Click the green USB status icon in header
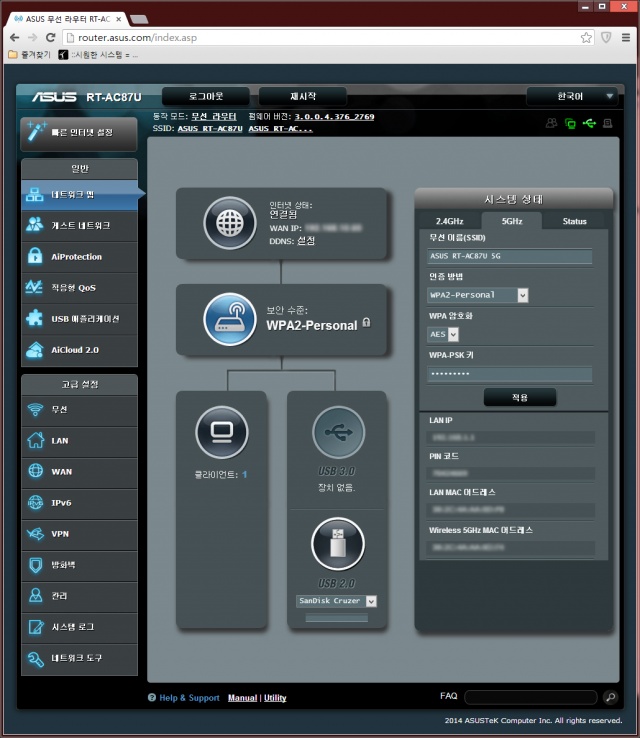The width and height of the screenshot is (640, 738). 589,123
